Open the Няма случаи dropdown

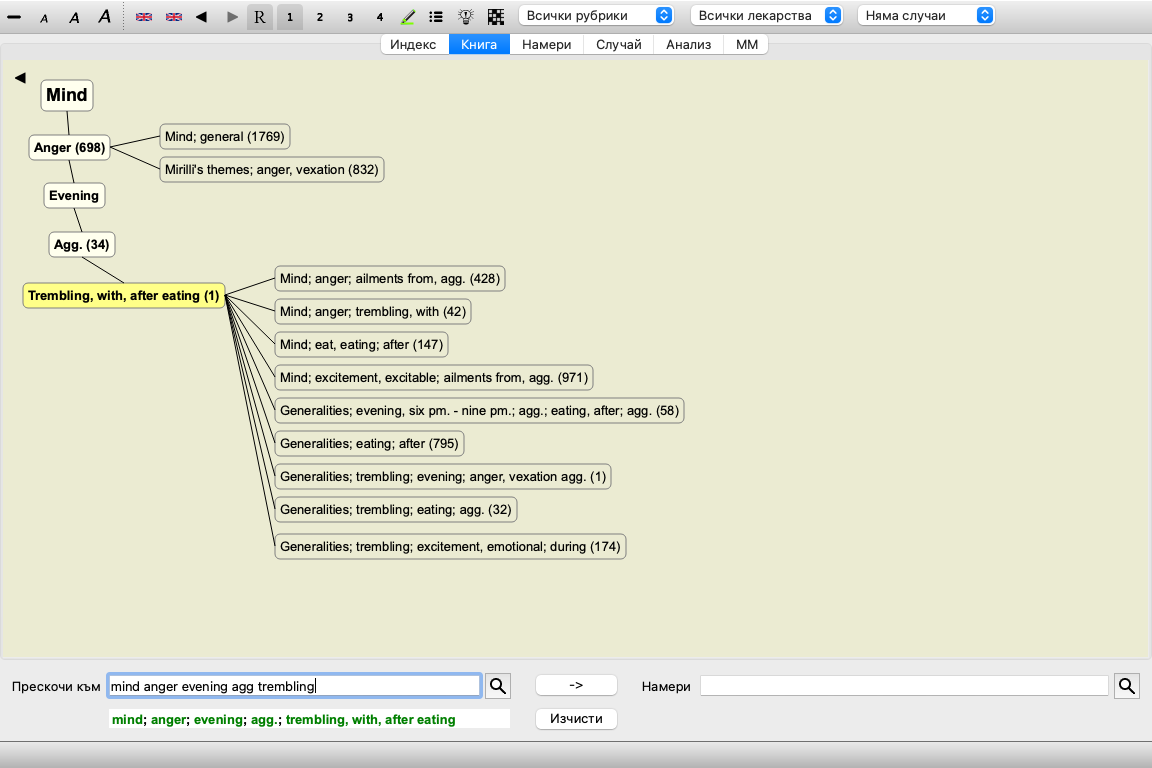pos(926,15)
